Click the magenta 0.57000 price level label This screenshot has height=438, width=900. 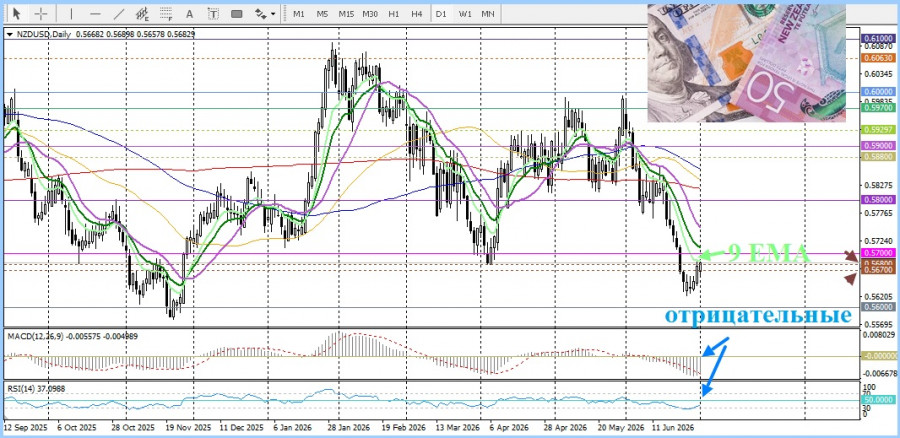(x=878, y=253)
